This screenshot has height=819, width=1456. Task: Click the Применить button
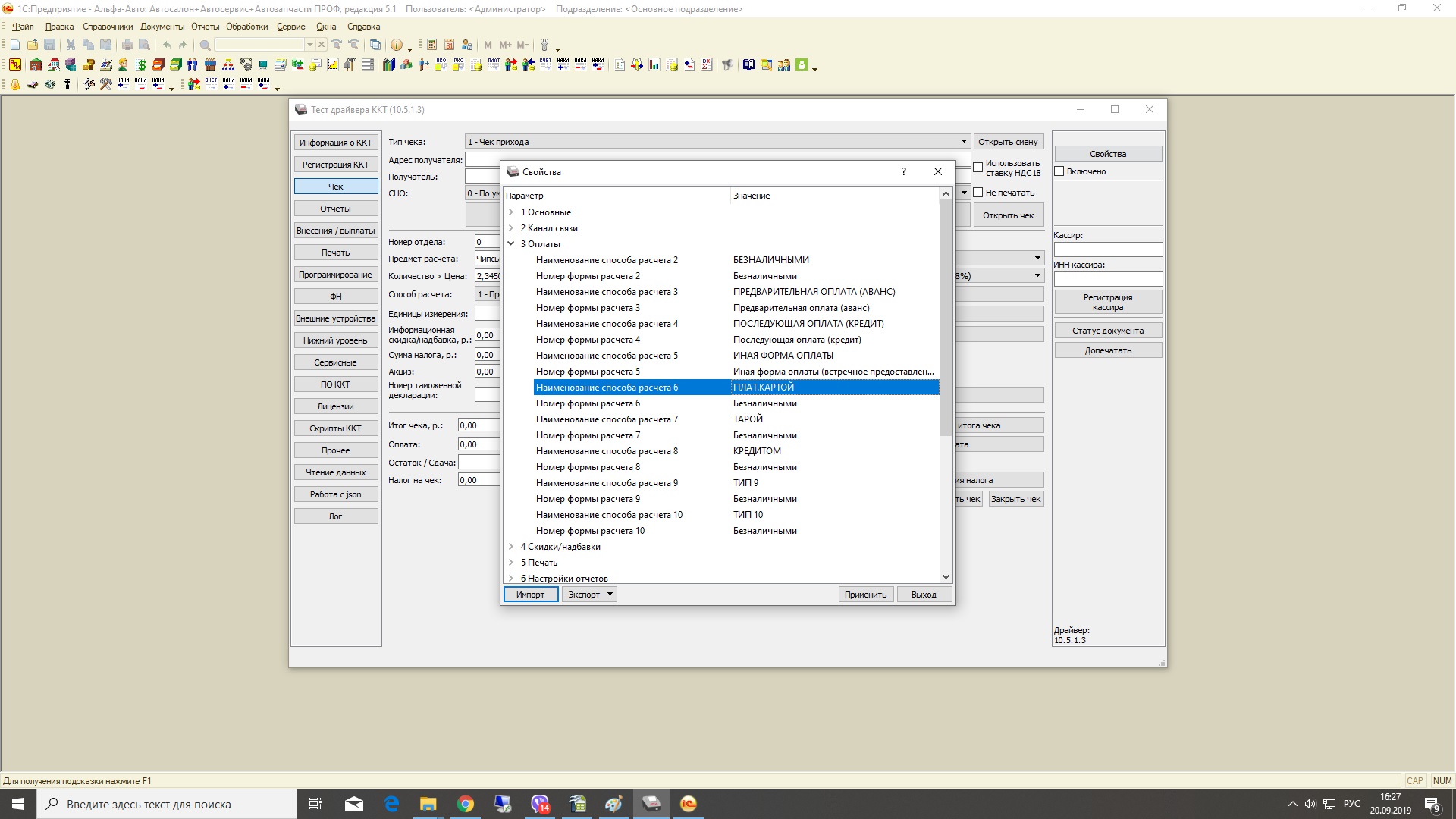click(x=866, y=595)
